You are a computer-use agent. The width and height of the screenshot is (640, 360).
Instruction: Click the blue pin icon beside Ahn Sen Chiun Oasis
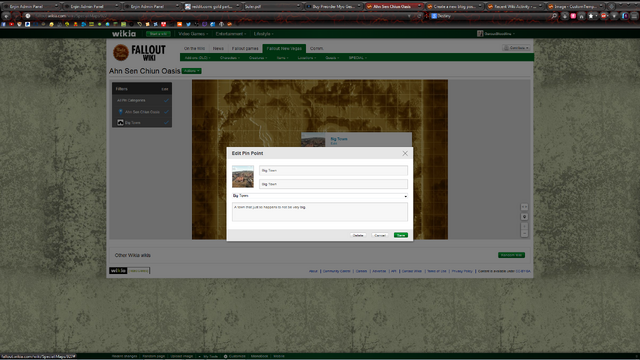click(120, 111)
